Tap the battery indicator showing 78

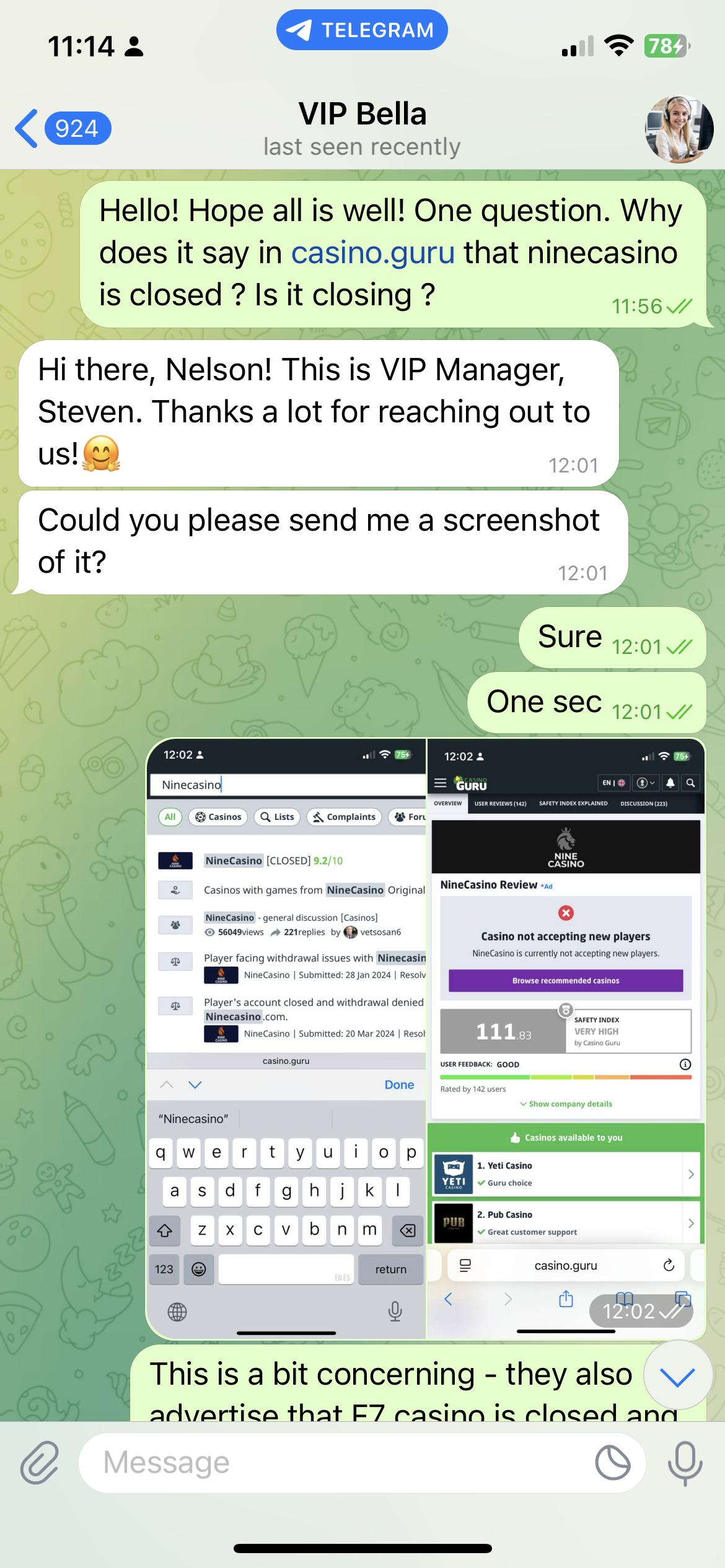(x=667, y=46)
